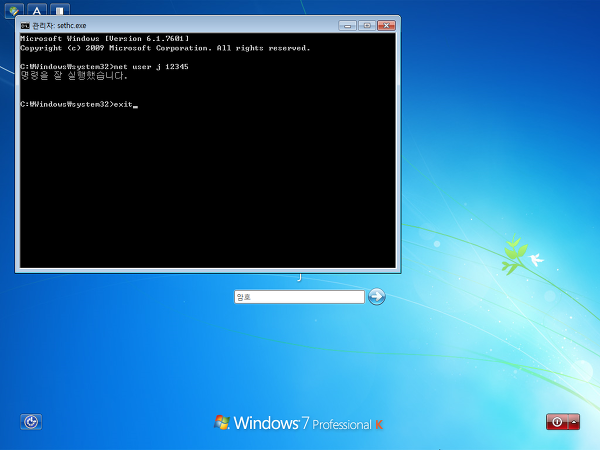Click the red shutdown power button
600x450 pixels.
pyautogui.click(x=557, y=422)
